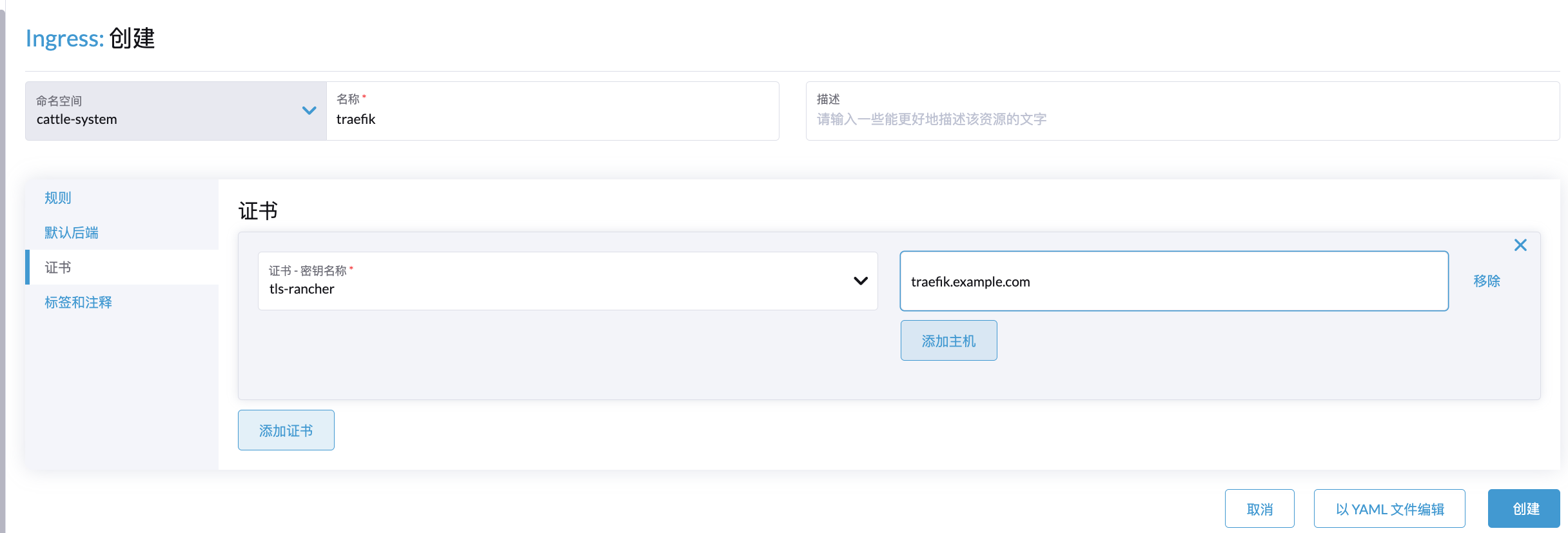
Task: Close the certificate card with X icon
Action: pyautogui.click(x=1520, y=245)
